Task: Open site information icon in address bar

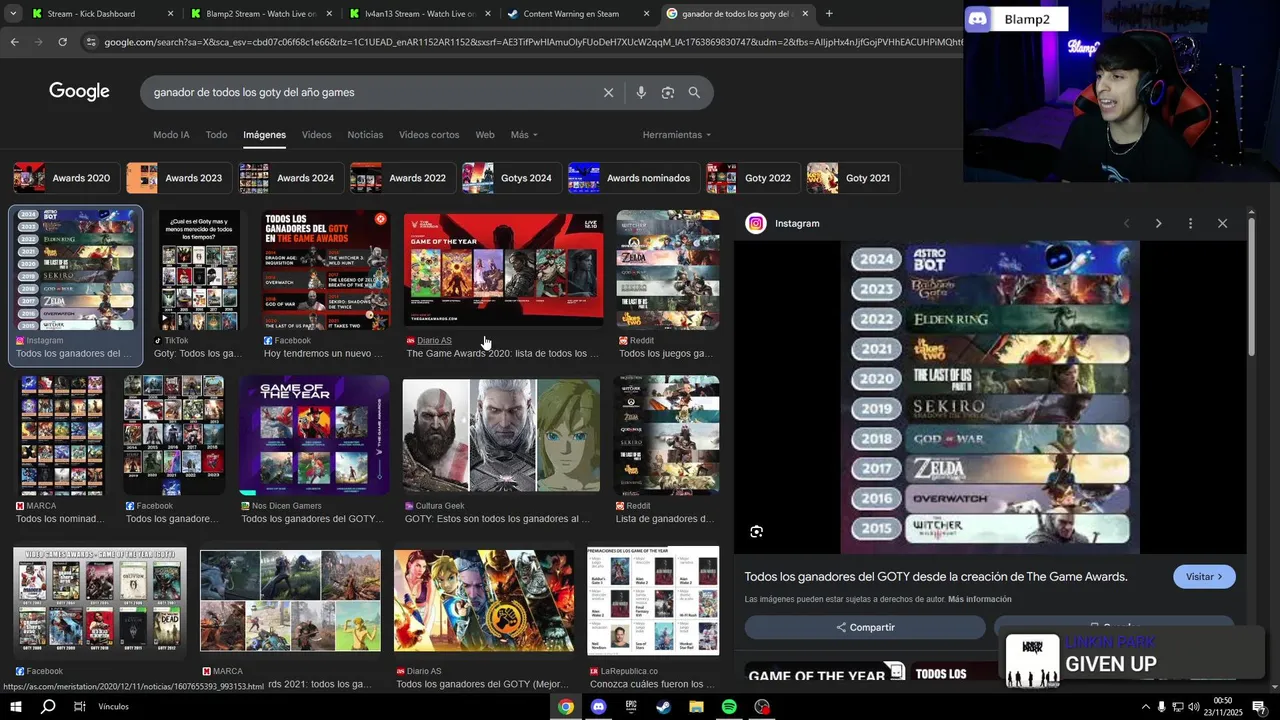Action: pyautogui.click(x=91, y=42)
